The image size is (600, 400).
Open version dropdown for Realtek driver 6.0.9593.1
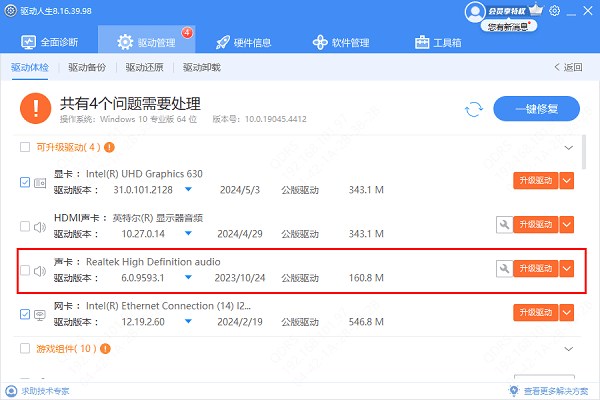(187, 277)
